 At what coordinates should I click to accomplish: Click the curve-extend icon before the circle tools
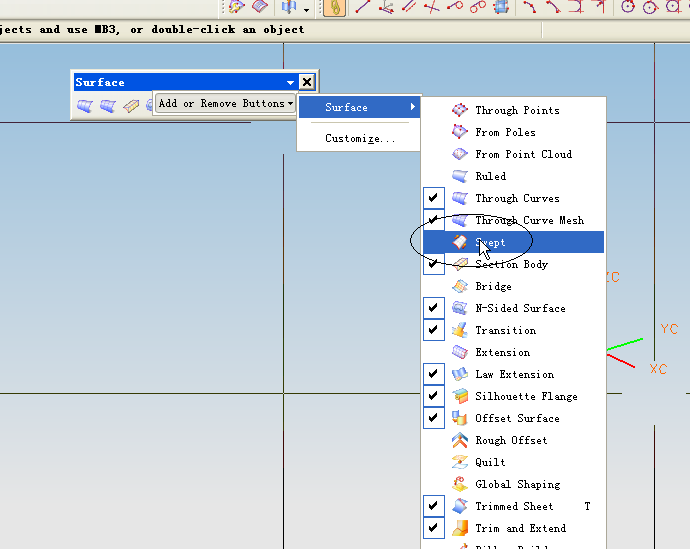click(599, 7)
